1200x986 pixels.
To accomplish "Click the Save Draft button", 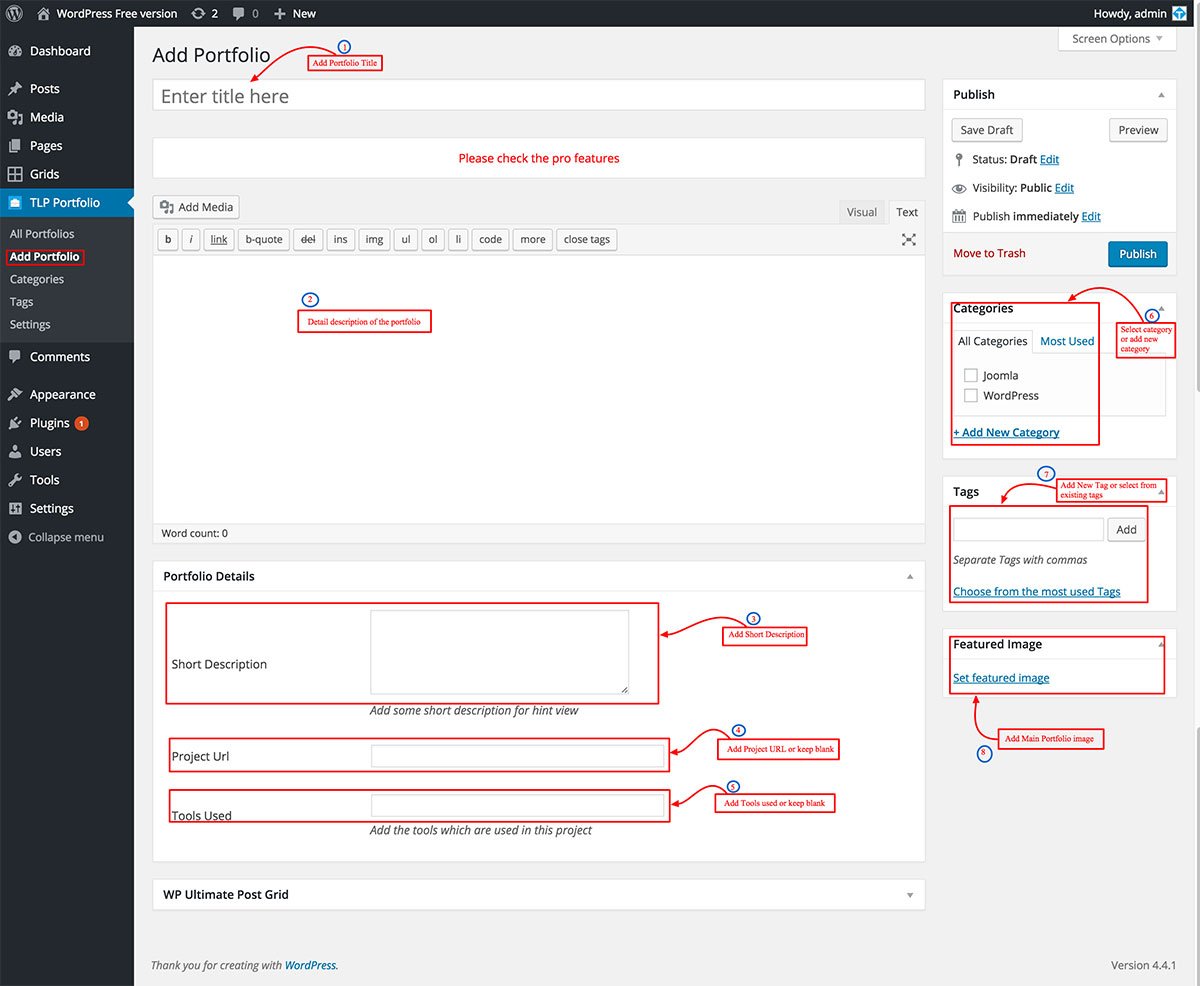I will 987,130.
